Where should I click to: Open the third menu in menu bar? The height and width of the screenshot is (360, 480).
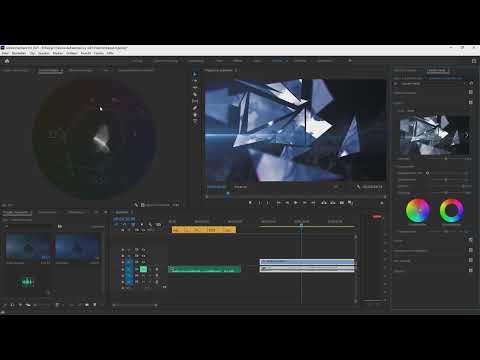[x=32, y=53]
